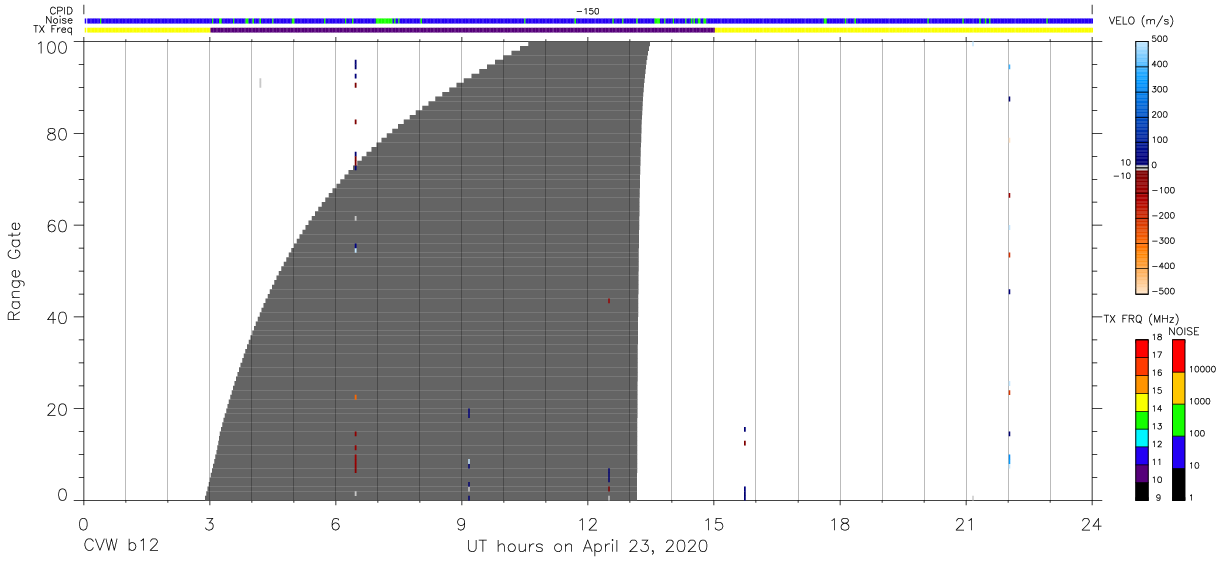This screenshot has width=1228, height=567.
Task: Click the -500 label on velocity colorbar
Action: pos(1163,291)
